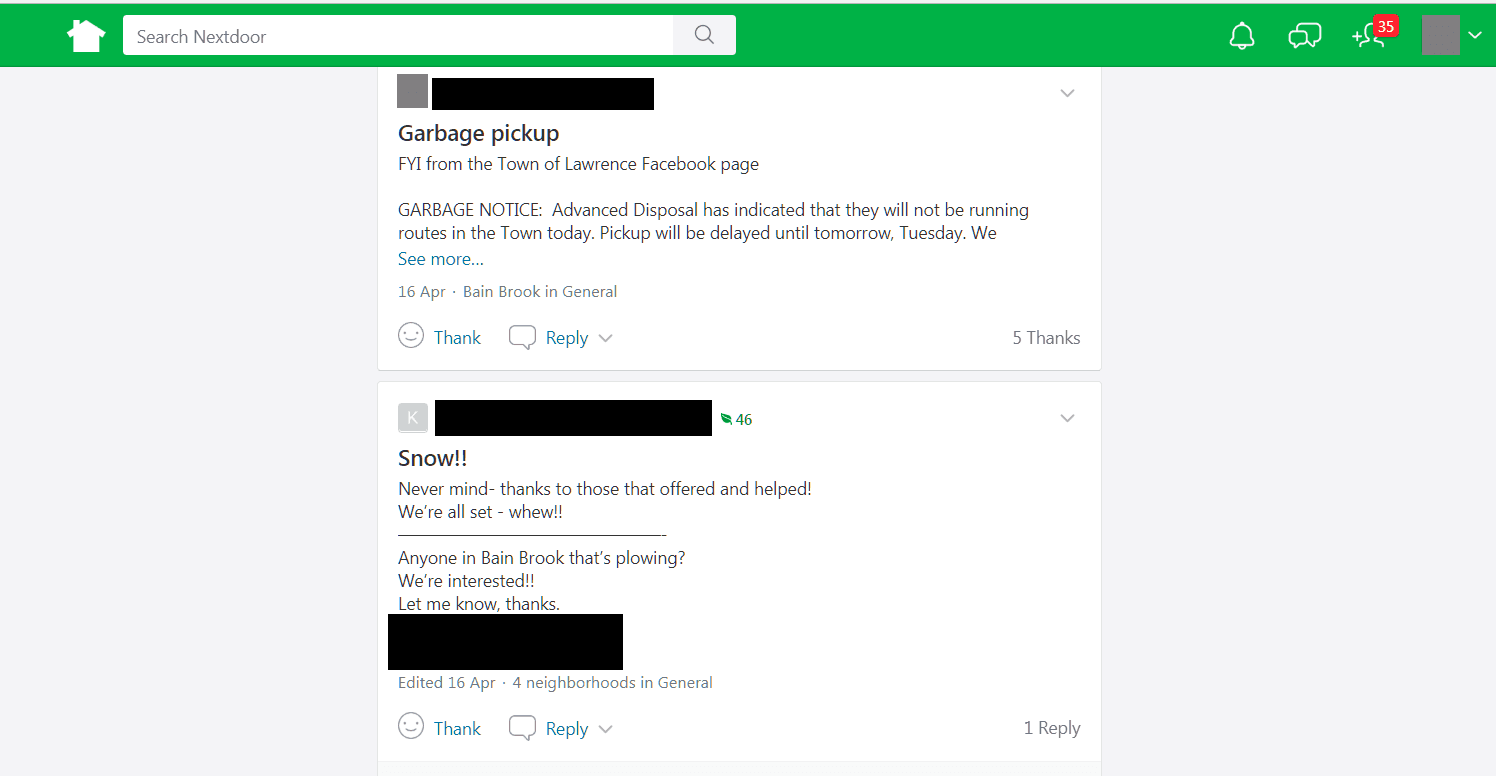1496x776 pixels.
Task: Open the messages chat icon
Action: 1304,36
